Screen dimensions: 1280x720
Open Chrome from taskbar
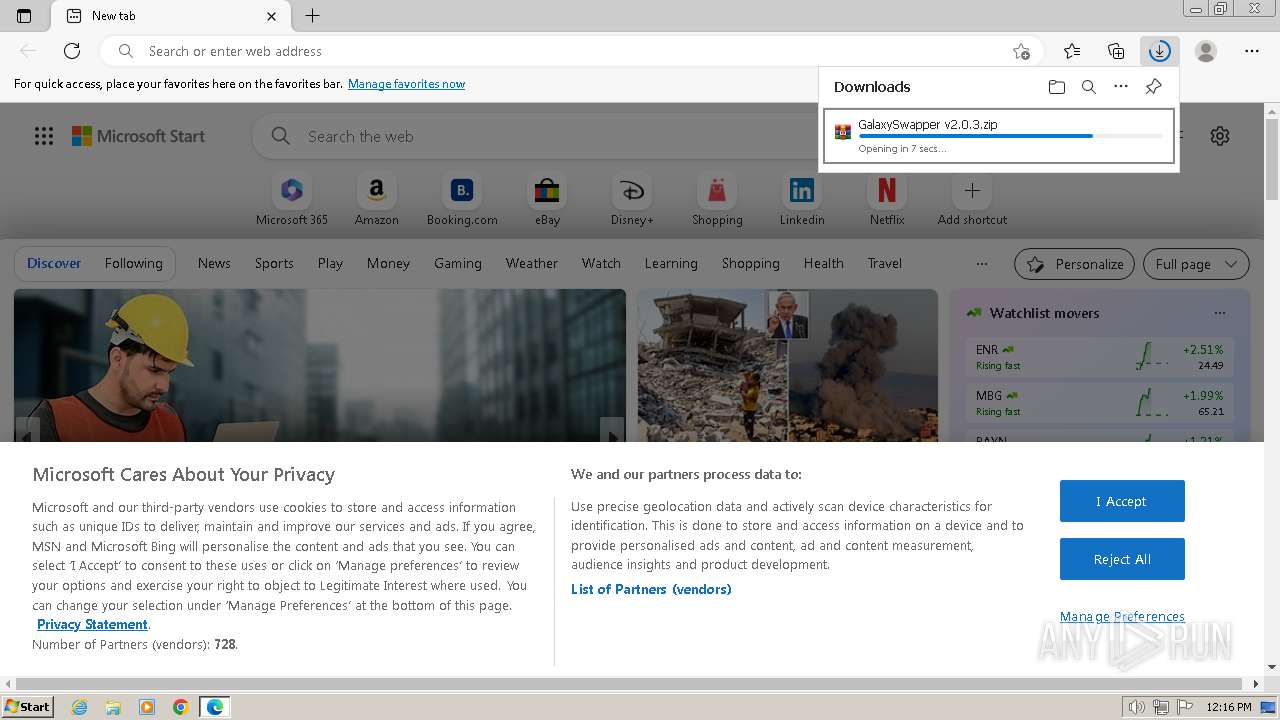[x=180, y=707]
